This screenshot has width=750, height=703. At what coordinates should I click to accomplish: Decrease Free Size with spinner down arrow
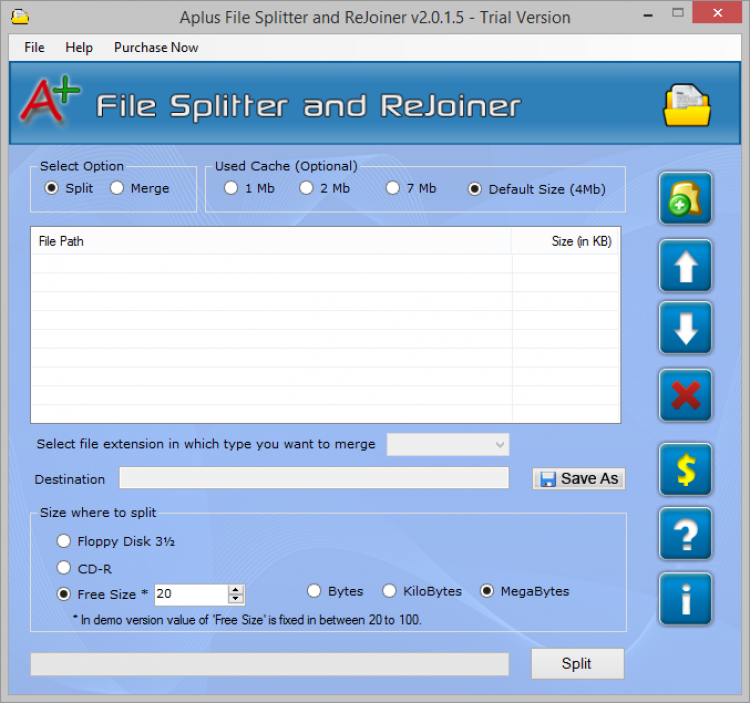coord(235,599)
